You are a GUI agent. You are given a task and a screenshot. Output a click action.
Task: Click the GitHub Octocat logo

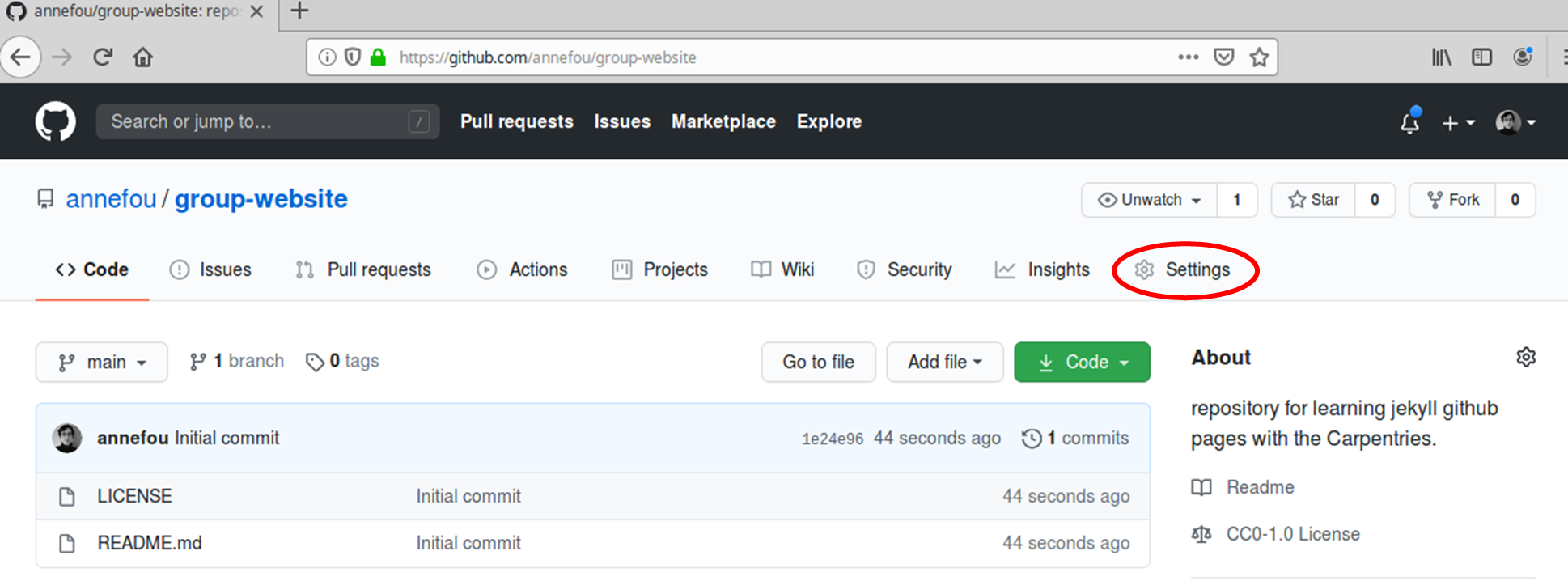pos(55,121)
